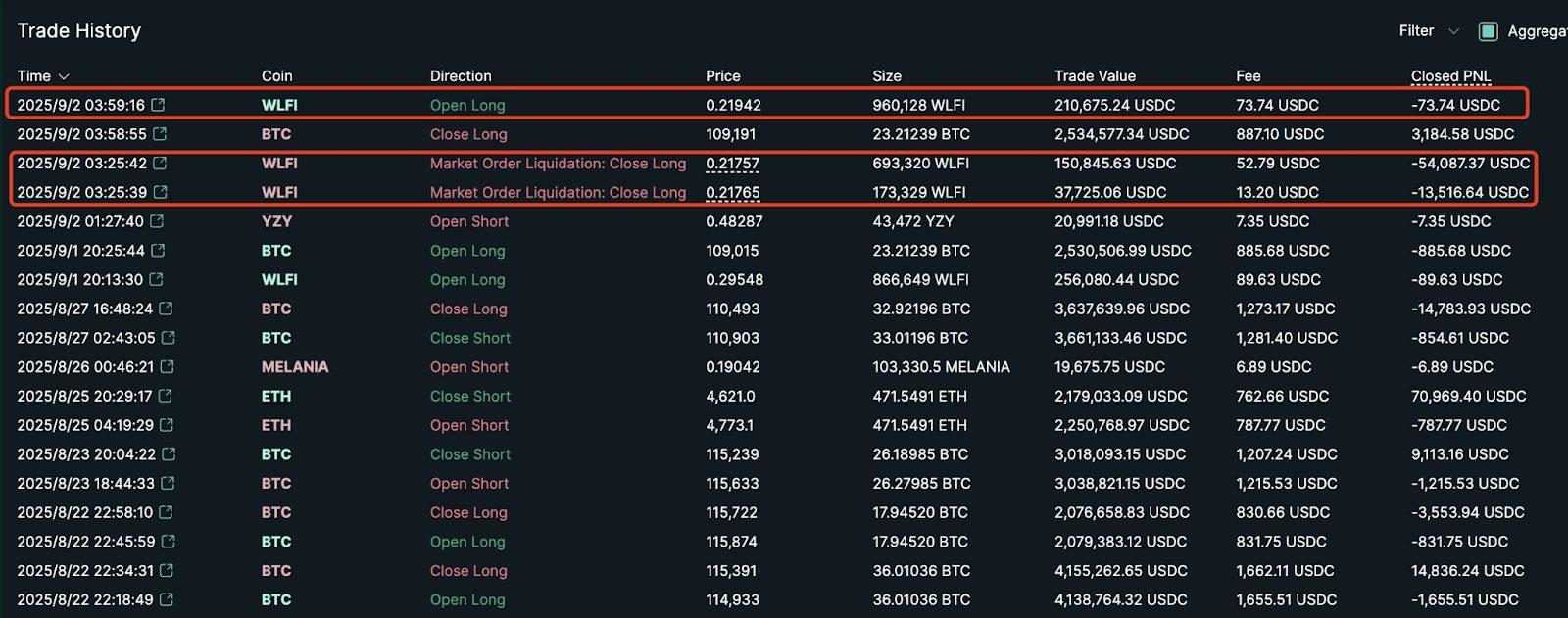Screen dimensions: 1568x618
Task: Click the underlined 0.21765 liquidation price
Action: (x=732, y=193)
